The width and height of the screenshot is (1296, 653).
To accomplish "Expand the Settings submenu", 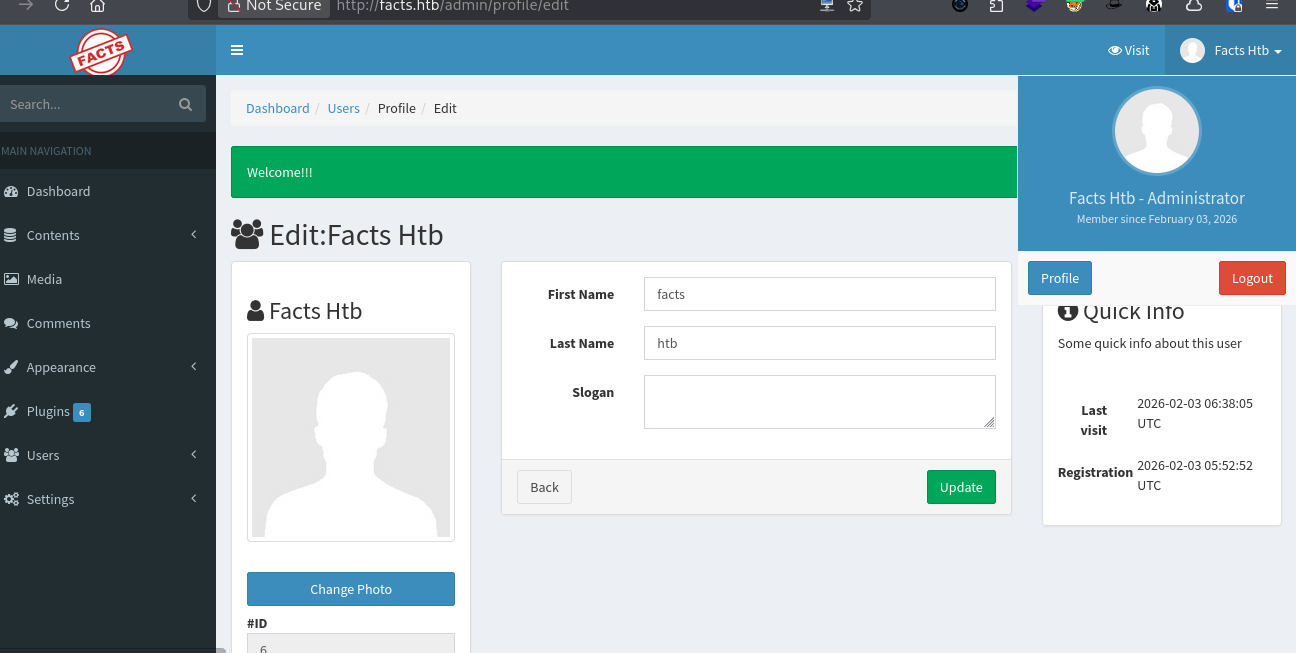I will [50, 499].
